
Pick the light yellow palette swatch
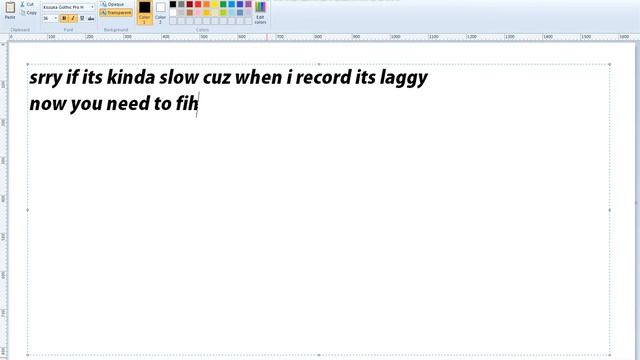point(215,13)
